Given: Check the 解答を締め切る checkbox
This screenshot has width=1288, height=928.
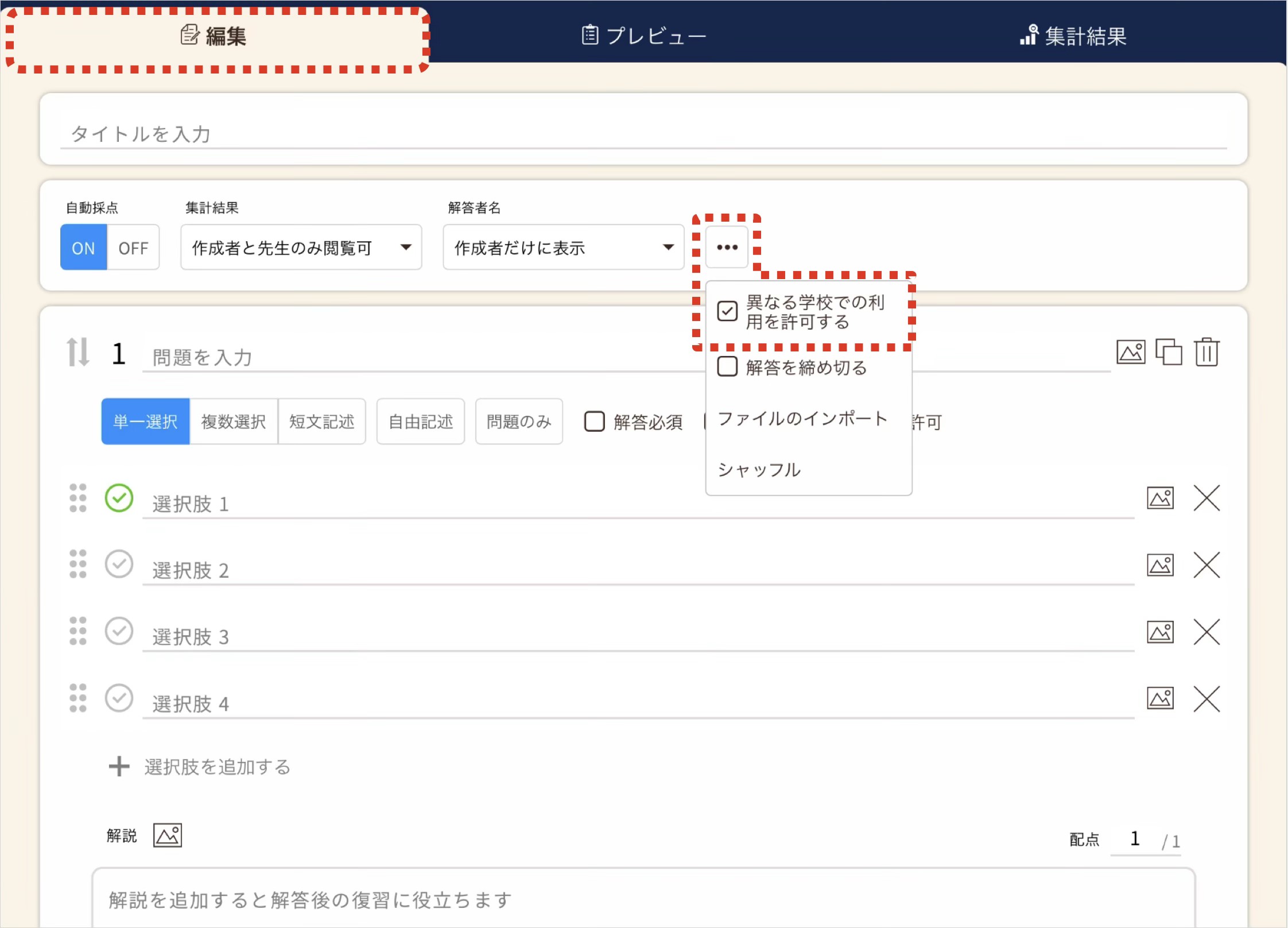Looking at the screenshot, I should tap(727, 366).
